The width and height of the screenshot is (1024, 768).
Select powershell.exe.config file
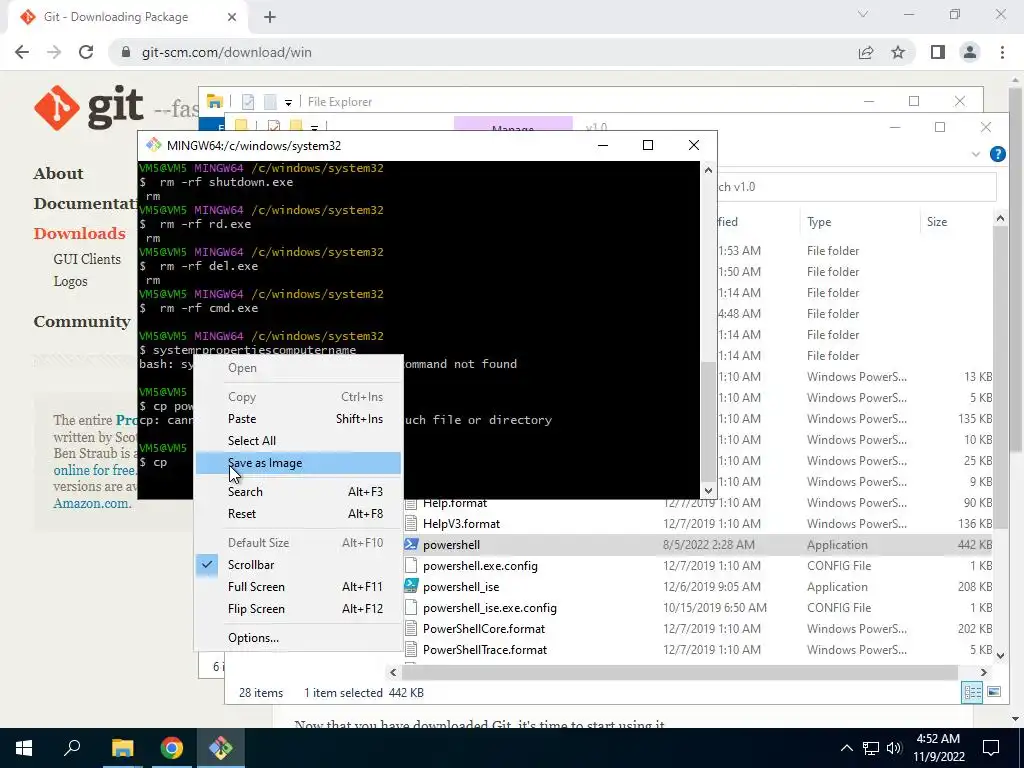point(480,566)
